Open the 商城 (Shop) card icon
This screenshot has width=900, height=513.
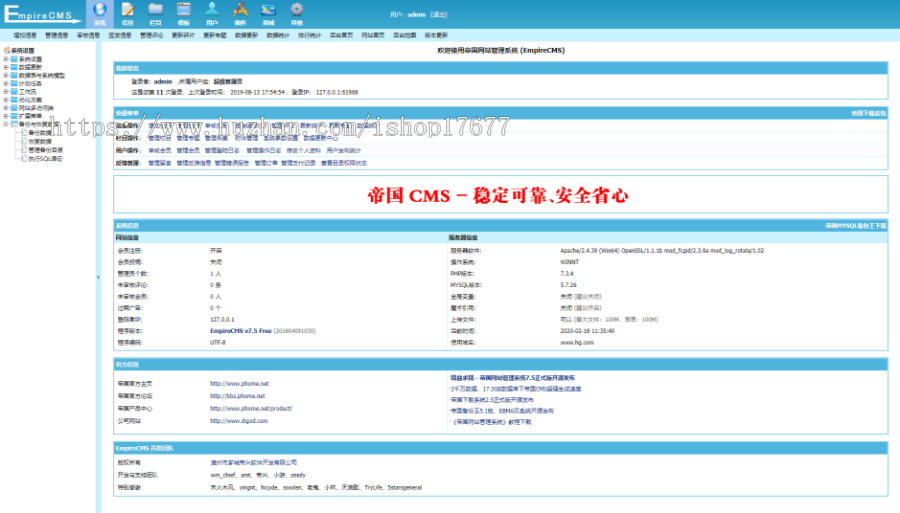tap(268, 10)
